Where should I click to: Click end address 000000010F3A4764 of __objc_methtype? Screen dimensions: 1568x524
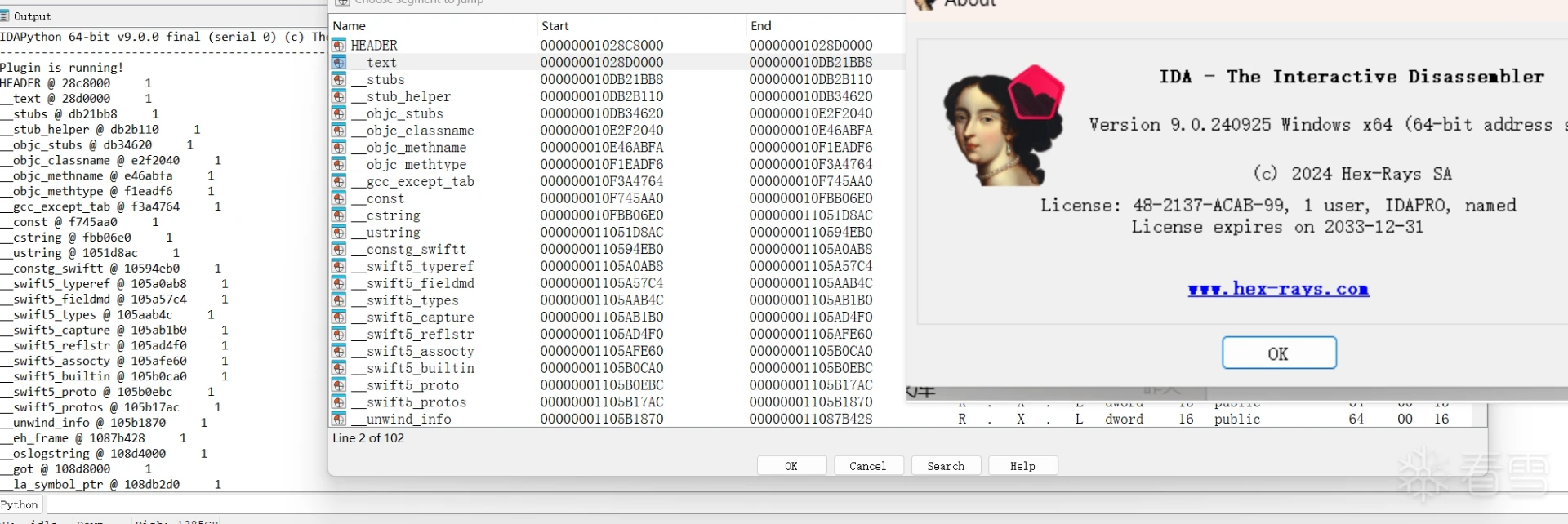pos(811,165)
